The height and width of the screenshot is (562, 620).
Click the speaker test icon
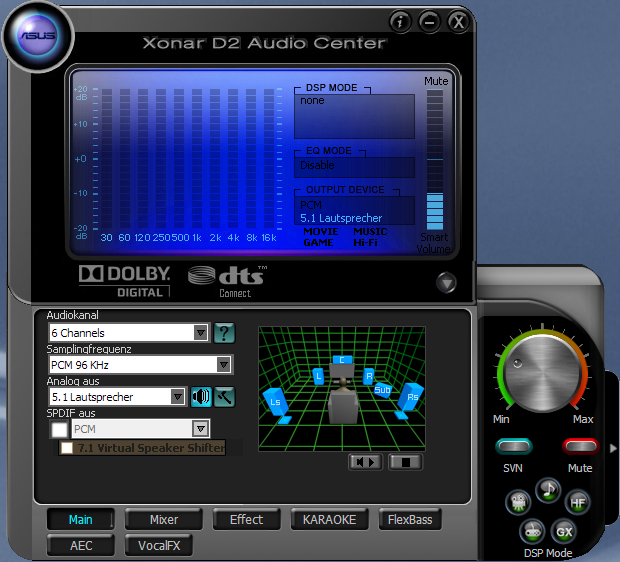click(x=201, y=396)
